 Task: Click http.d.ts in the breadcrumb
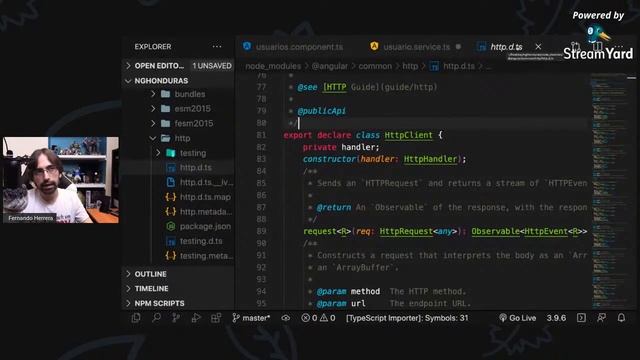(x=459, y=66)
